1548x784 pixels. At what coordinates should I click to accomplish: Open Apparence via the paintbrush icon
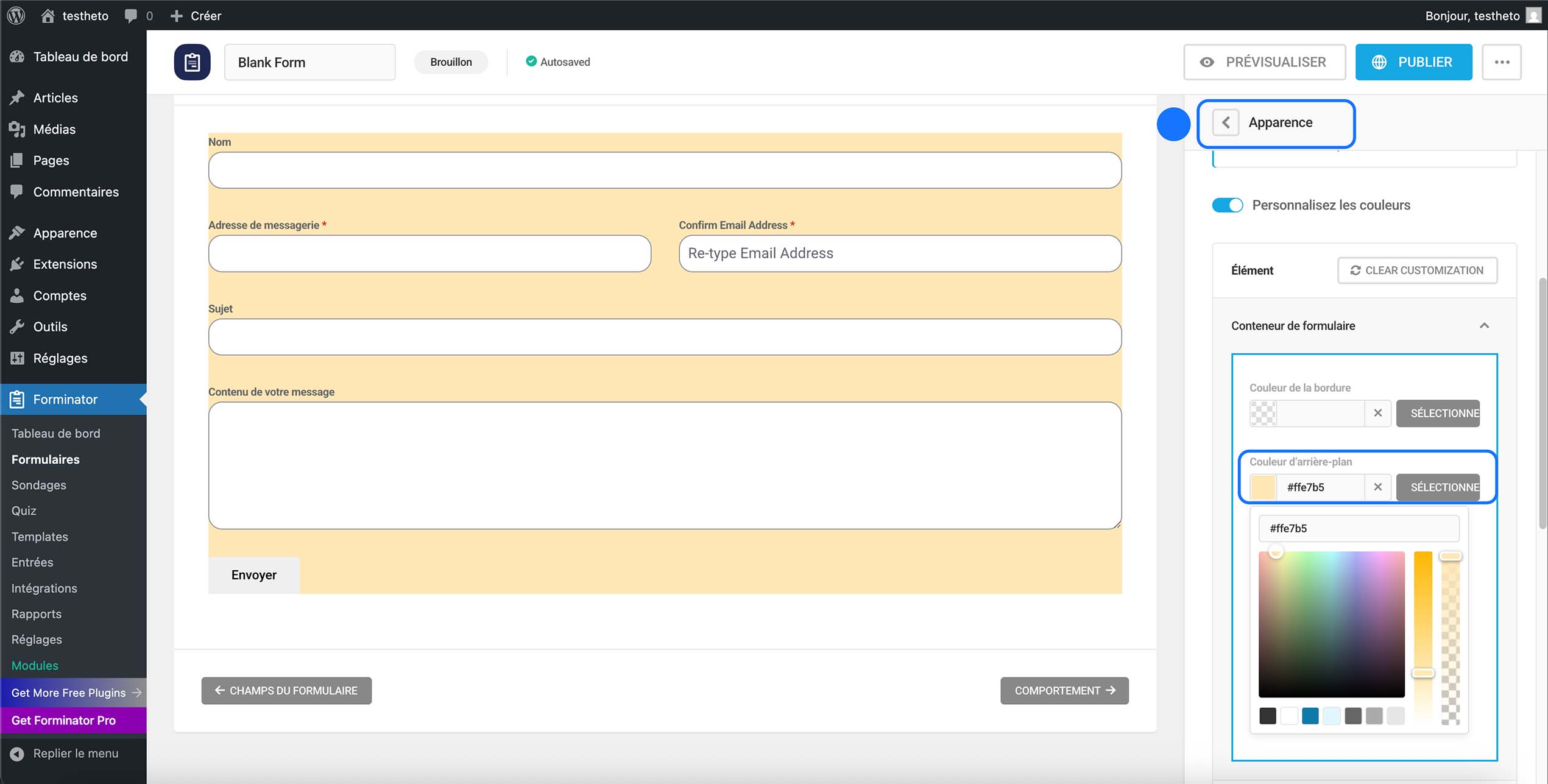coord(16,233)
